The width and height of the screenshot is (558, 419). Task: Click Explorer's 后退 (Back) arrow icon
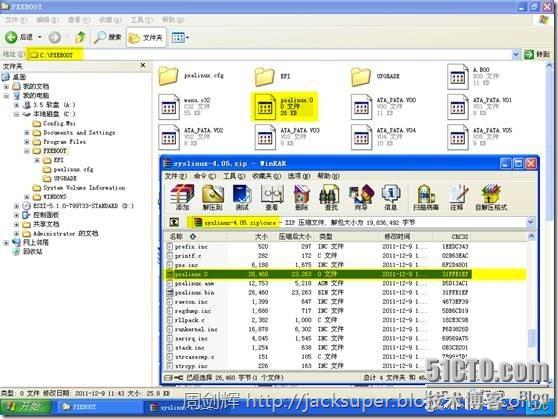[x=11, y=37]
